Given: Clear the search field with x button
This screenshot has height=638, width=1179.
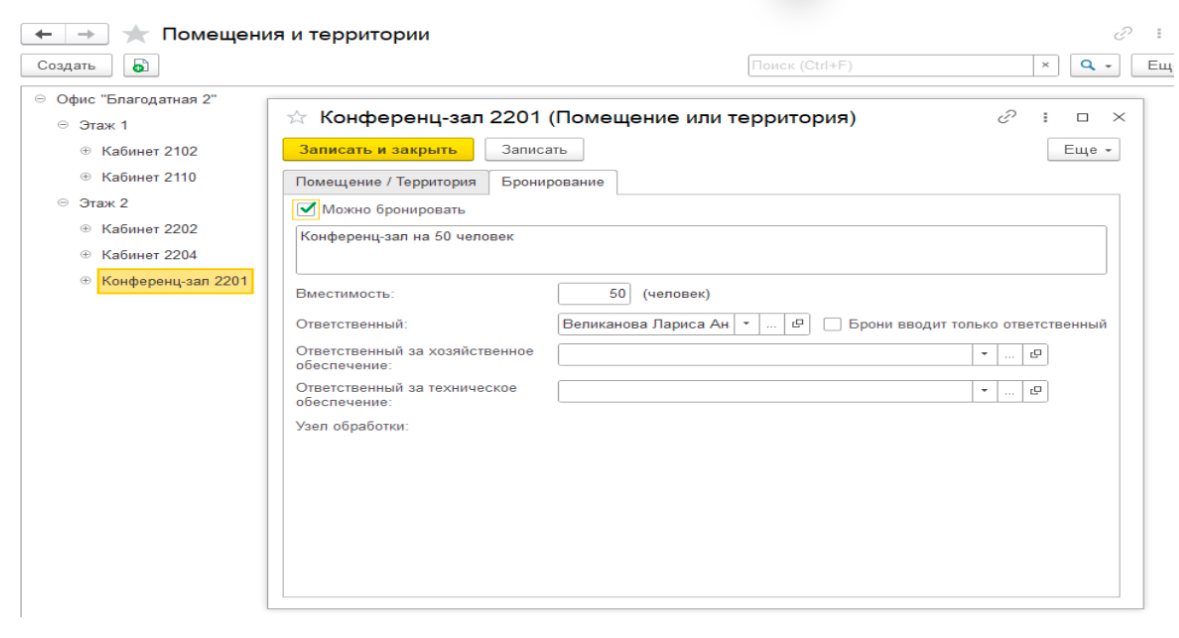Looking at the screenshot, I should [x=1045, y=65].
